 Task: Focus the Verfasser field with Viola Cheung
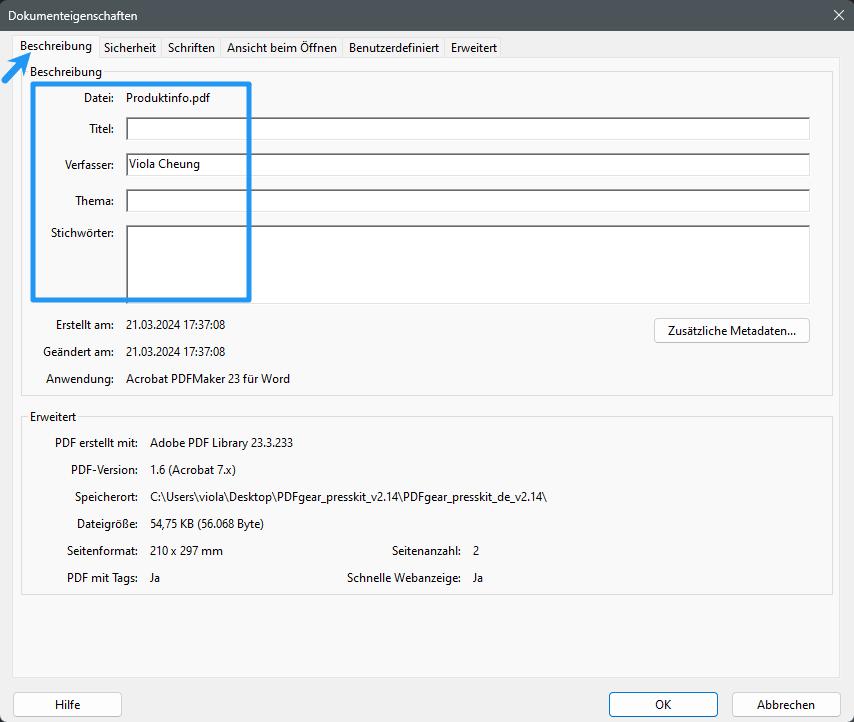[467, 165]
